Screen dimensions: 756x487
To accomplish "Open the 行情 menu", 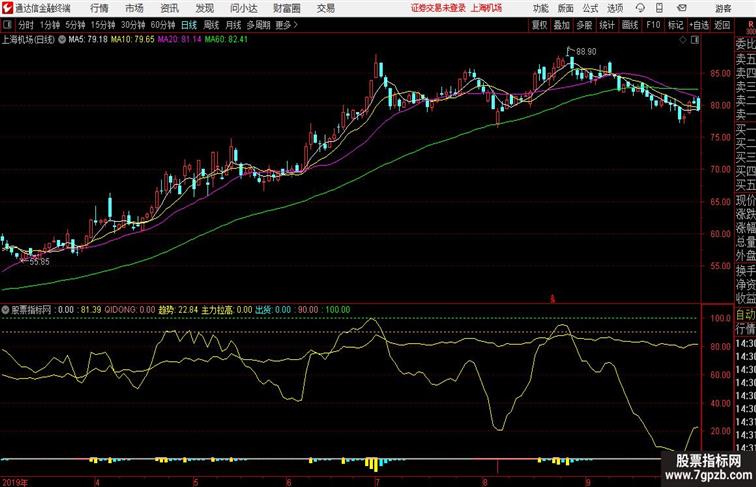I will [x=99, y=8].
